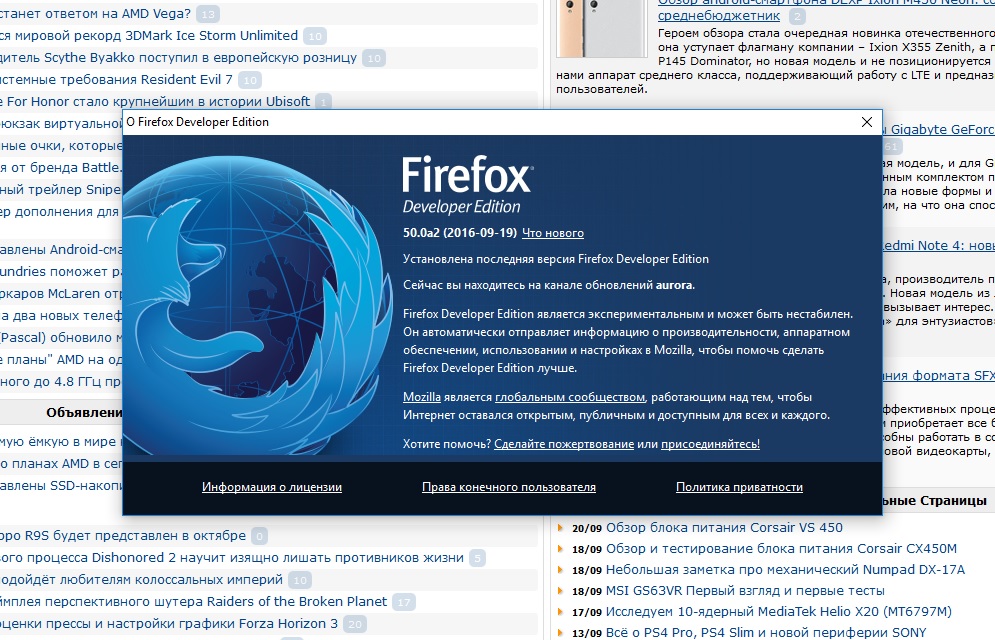Click the 'Сделайте пожертвование' donation link
Image resolution: width=995 pixels, height=640 pixels.
563,444
